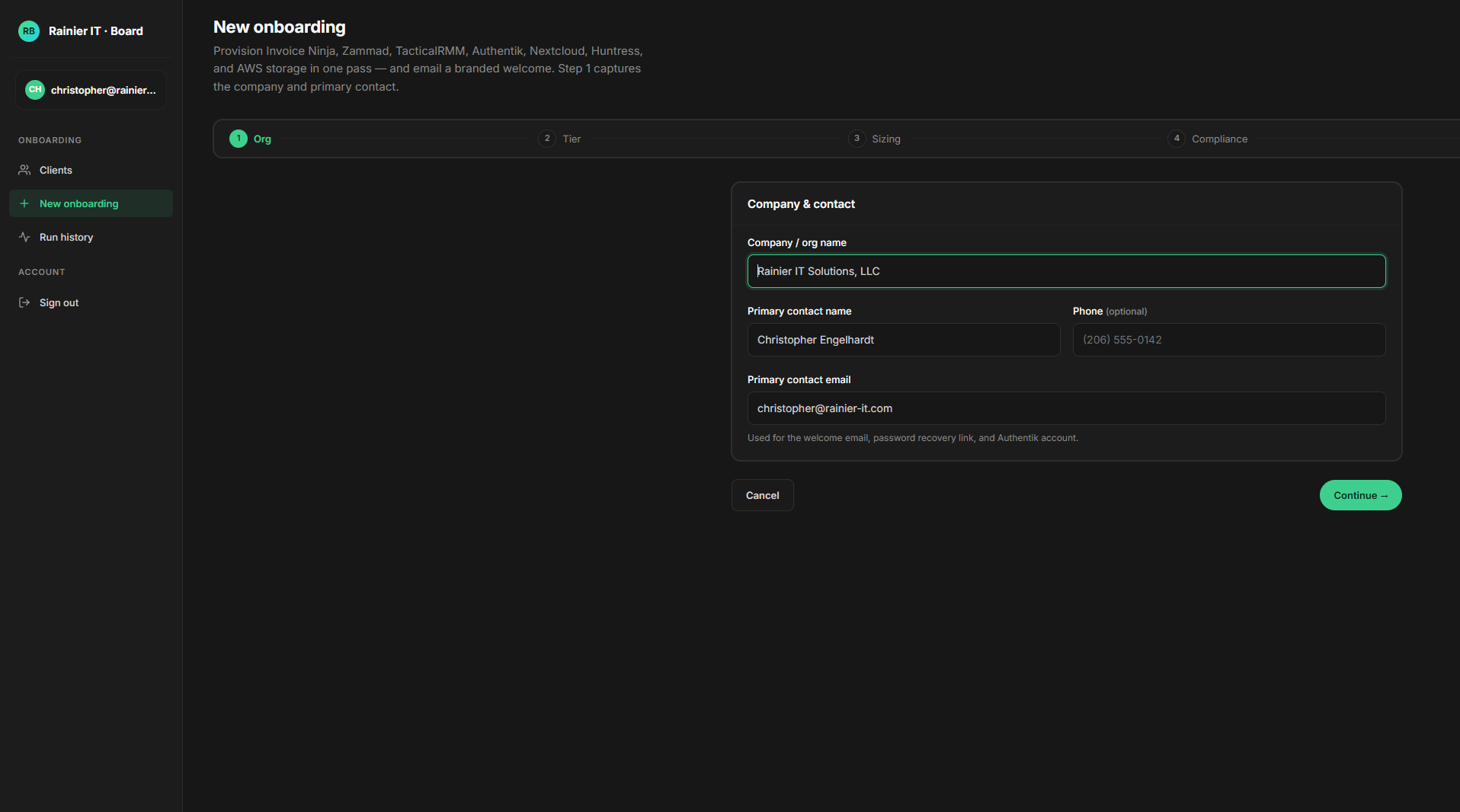
Task: Click the 'New onboarding' page heading
Action: [x=280, y=27]
